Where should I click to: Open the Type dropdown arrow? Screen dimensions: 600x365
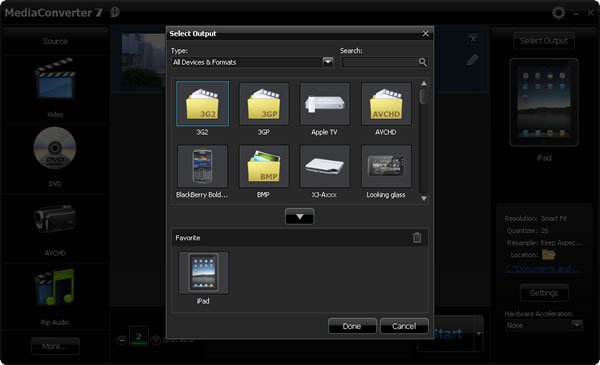point(328,62)
